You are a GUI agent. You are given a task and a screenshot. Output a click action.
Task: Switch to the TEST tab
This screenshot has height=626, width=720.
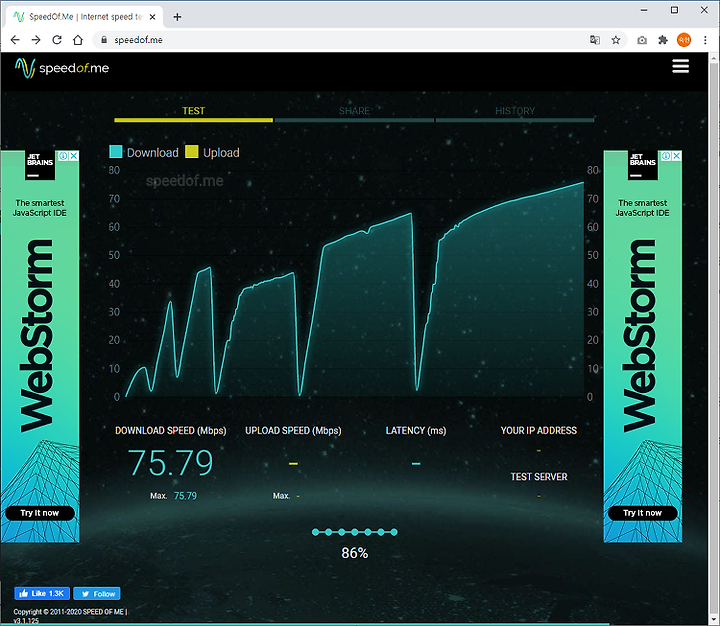click(193, 113)
